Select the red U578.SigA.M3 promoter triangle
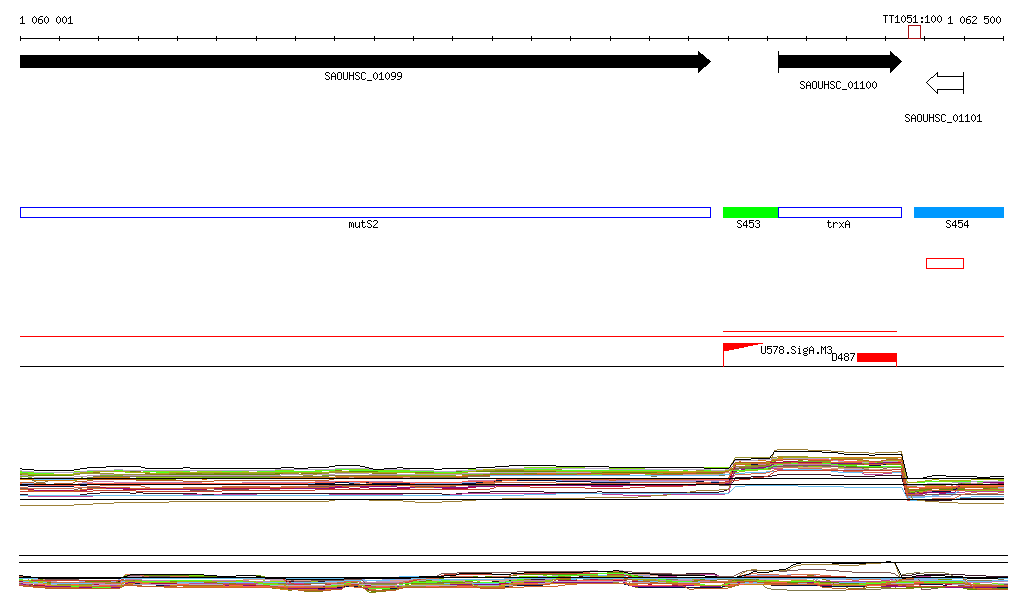 tap(737, 347)
